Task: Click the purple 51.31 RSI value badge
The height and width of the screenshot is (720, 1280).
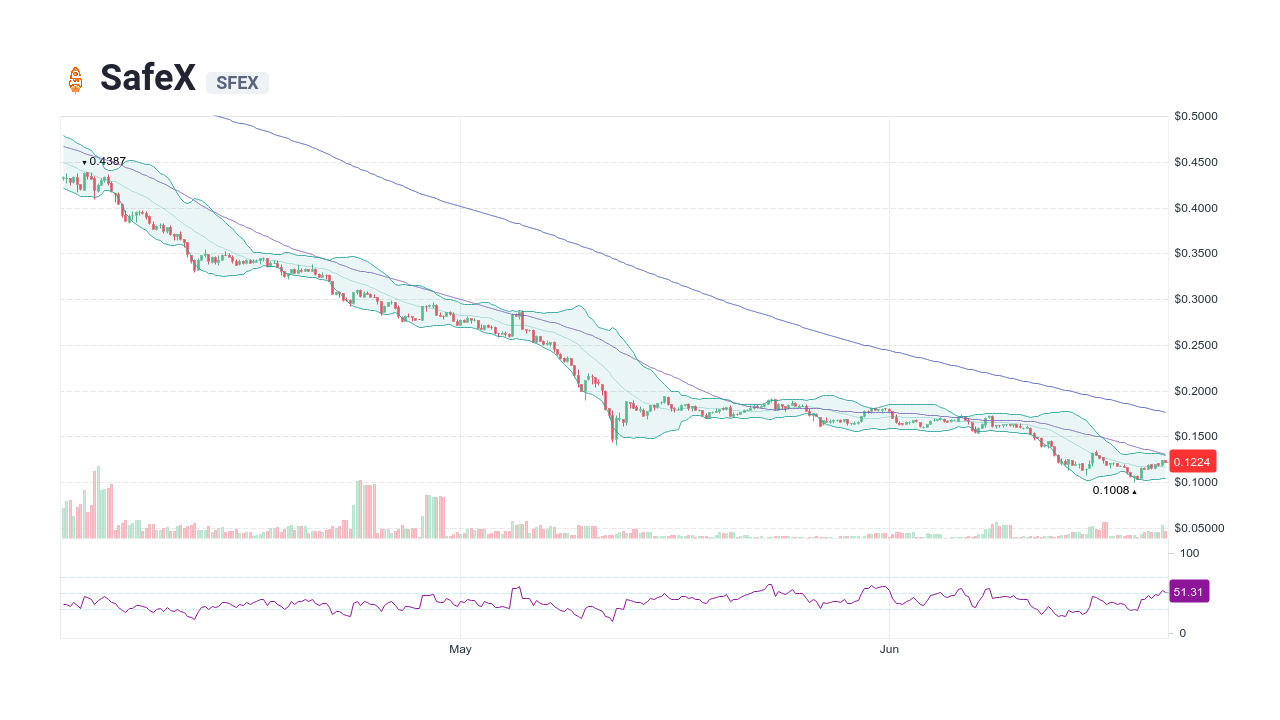Action: tap(1189, 591)
